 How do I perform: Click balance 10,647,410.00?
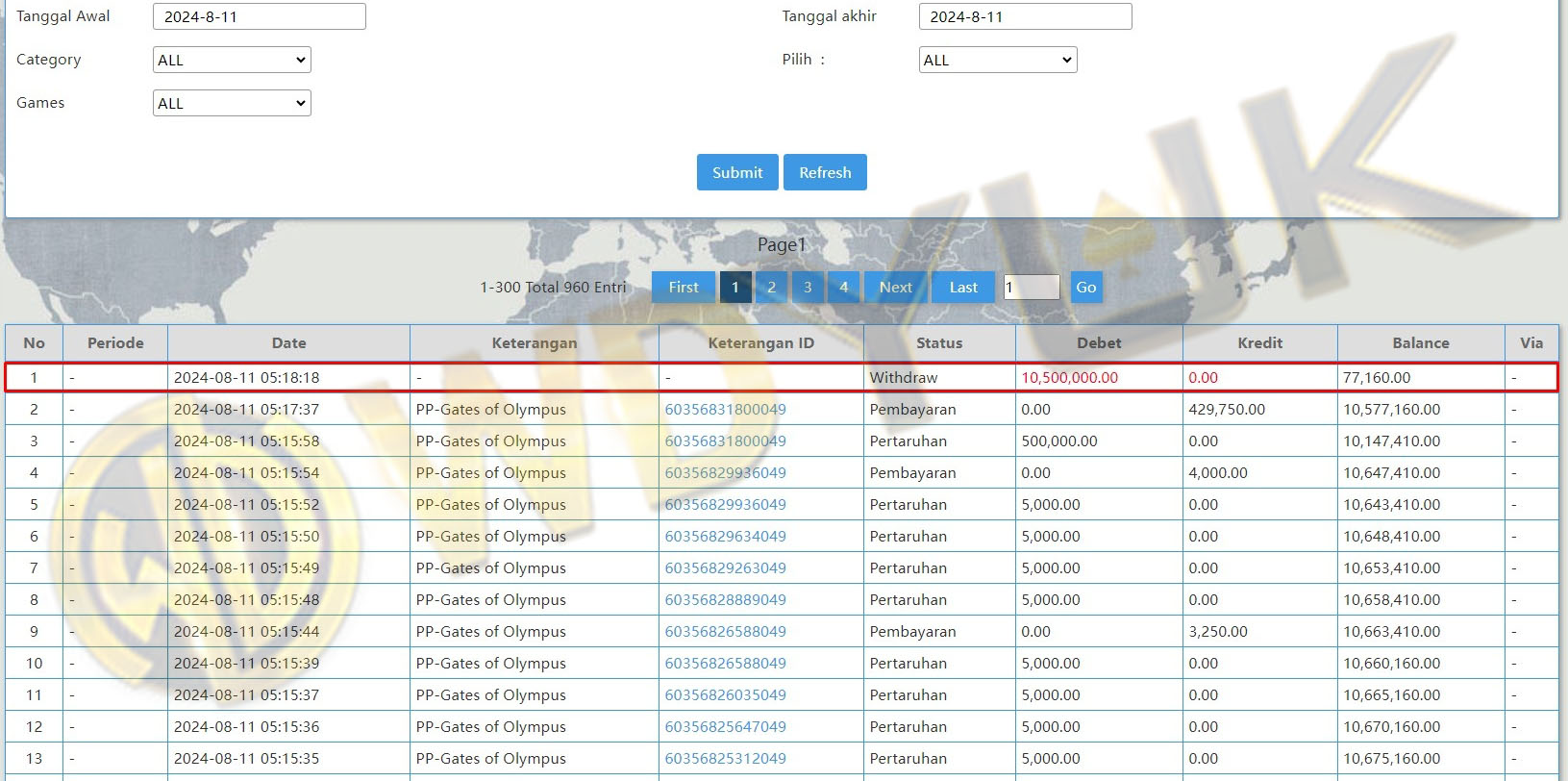pos(1391,472)
